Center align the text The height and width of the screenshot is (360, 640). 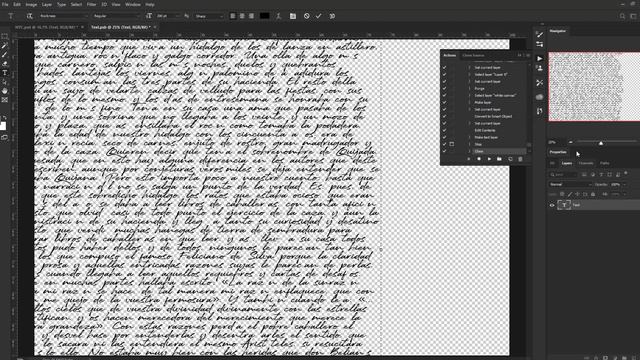point(242,16)
